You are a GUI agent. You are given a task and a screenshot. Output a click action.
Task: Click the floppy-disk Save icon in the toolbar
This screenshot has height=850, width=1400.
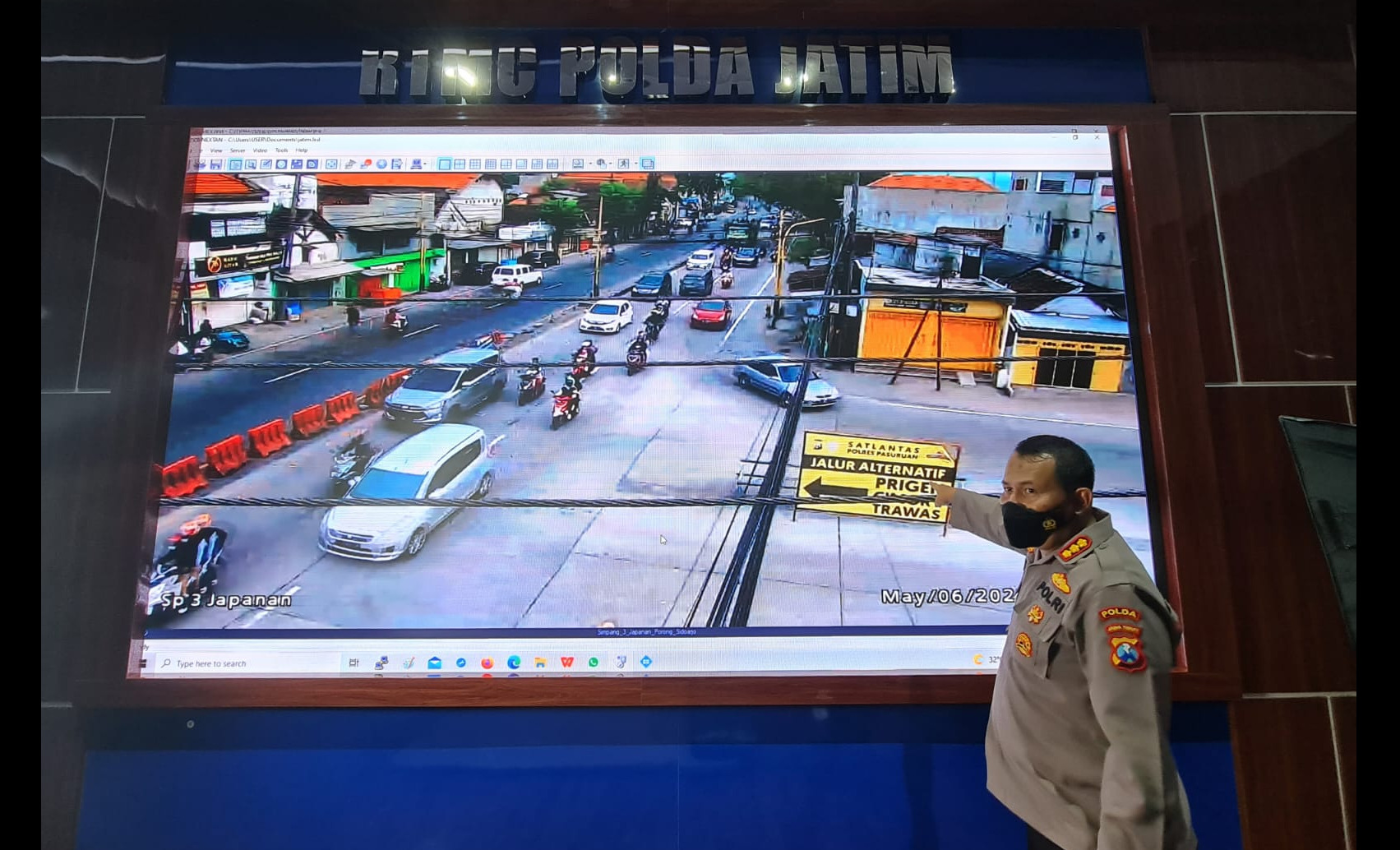pyautogui.click(x=215, y=164)
